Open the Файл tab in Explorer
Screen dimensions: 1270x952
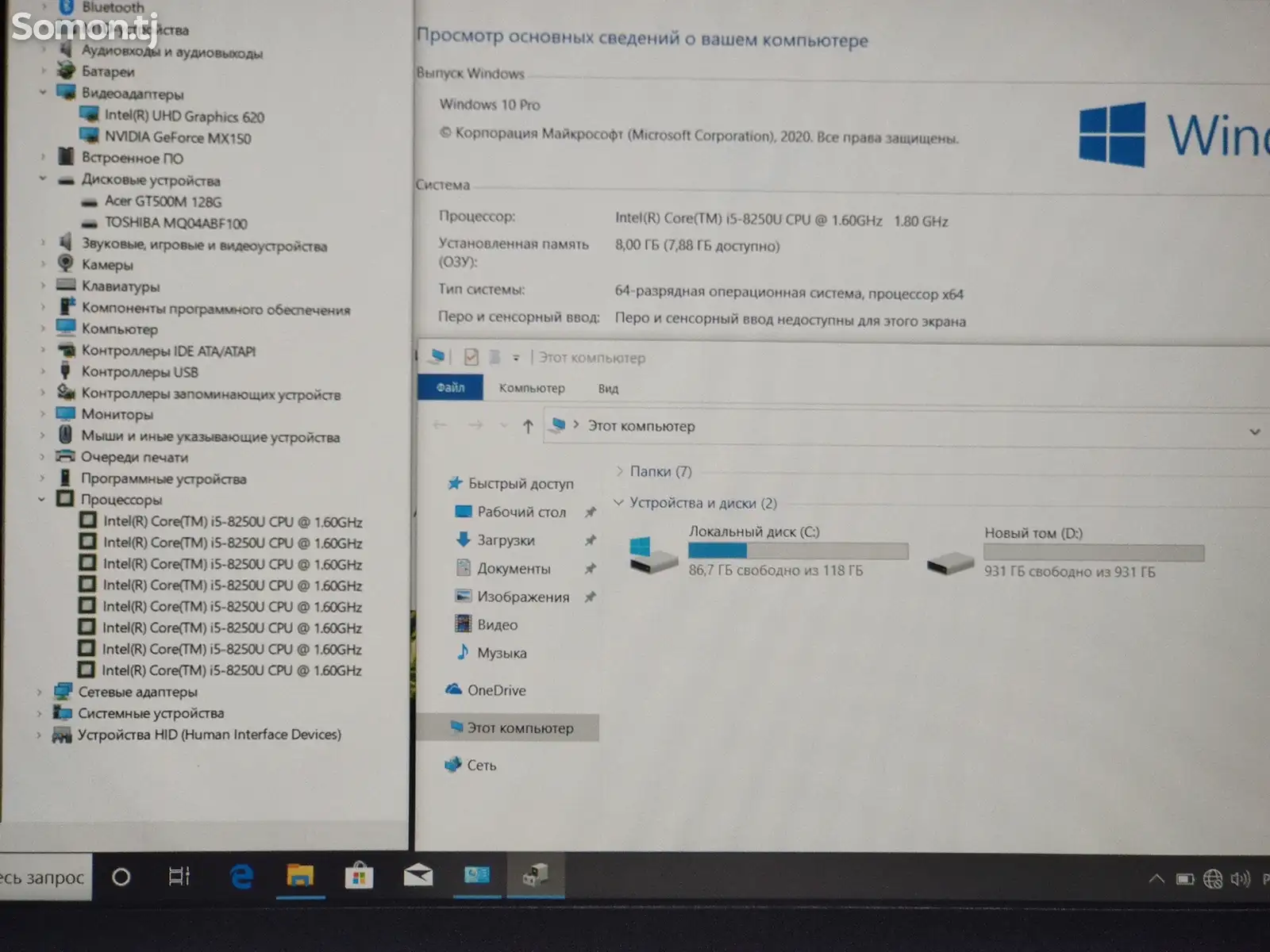(450, 387)
